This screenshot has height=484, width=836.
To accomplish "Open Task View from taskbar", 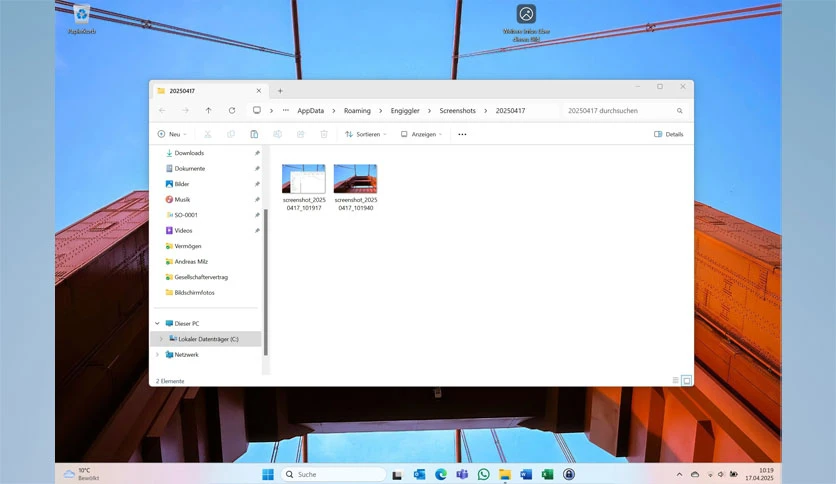I will tap(397, 474).
